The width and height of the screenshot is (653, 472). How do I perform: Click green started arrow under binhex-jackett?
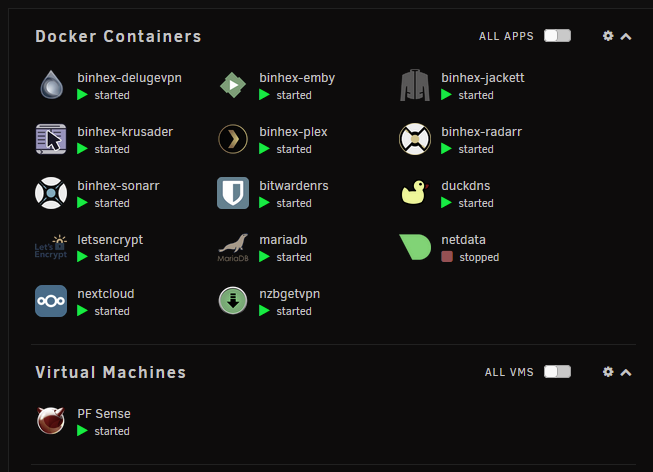click(446, 95)
